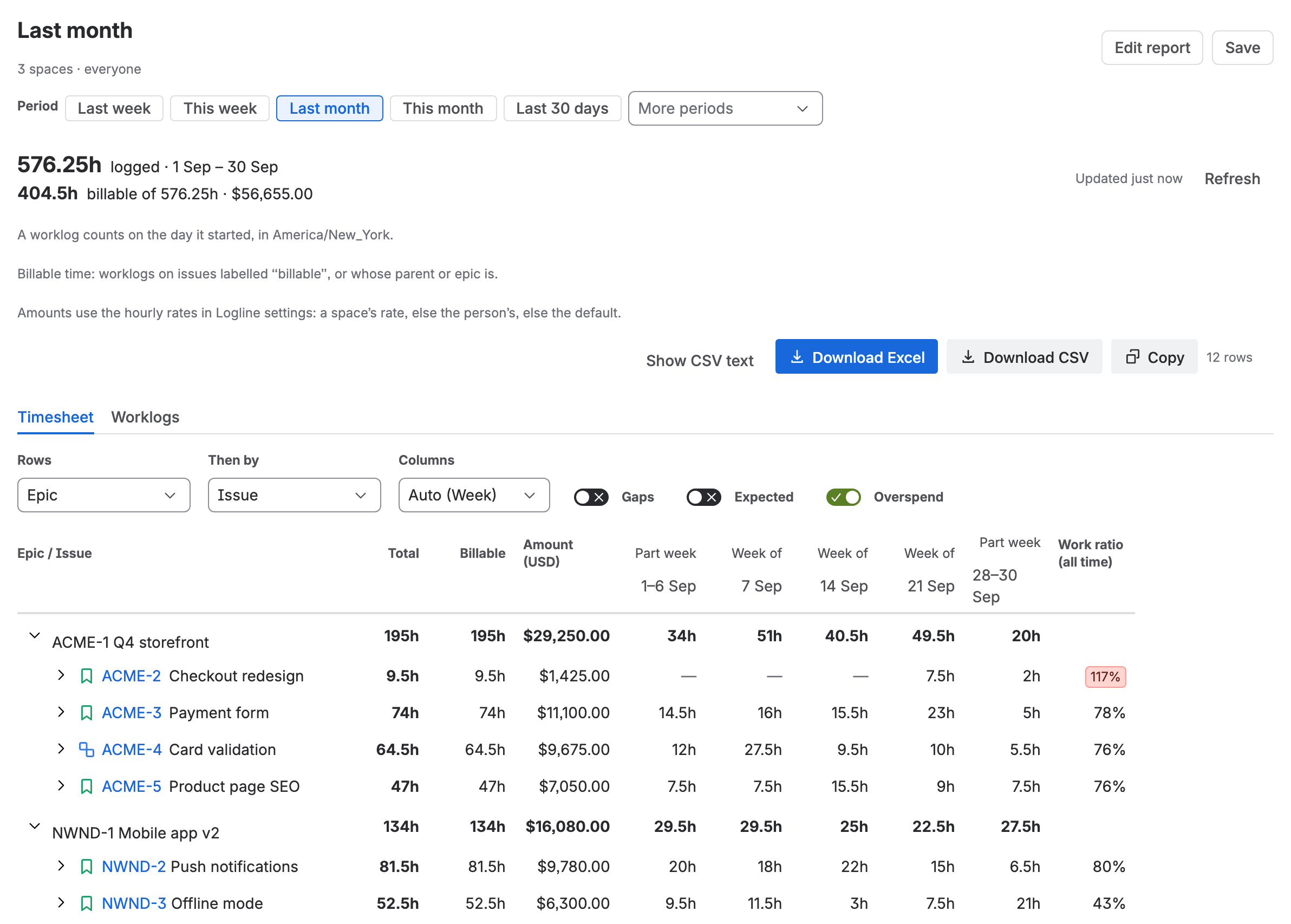Select the This week period
Image resolution: width=1291 pixels, height=924 pixels.
tap(219, 108)
